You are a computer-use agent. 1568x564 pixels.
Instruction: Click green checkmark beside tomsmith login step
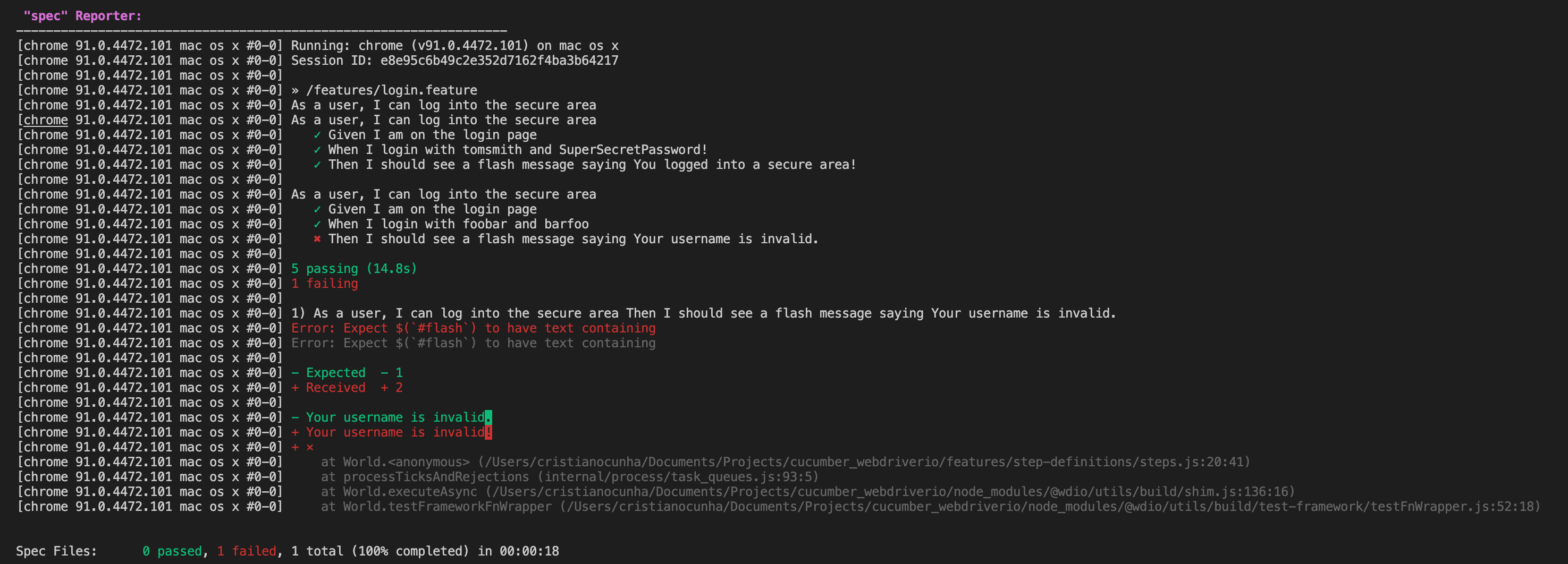317,150
